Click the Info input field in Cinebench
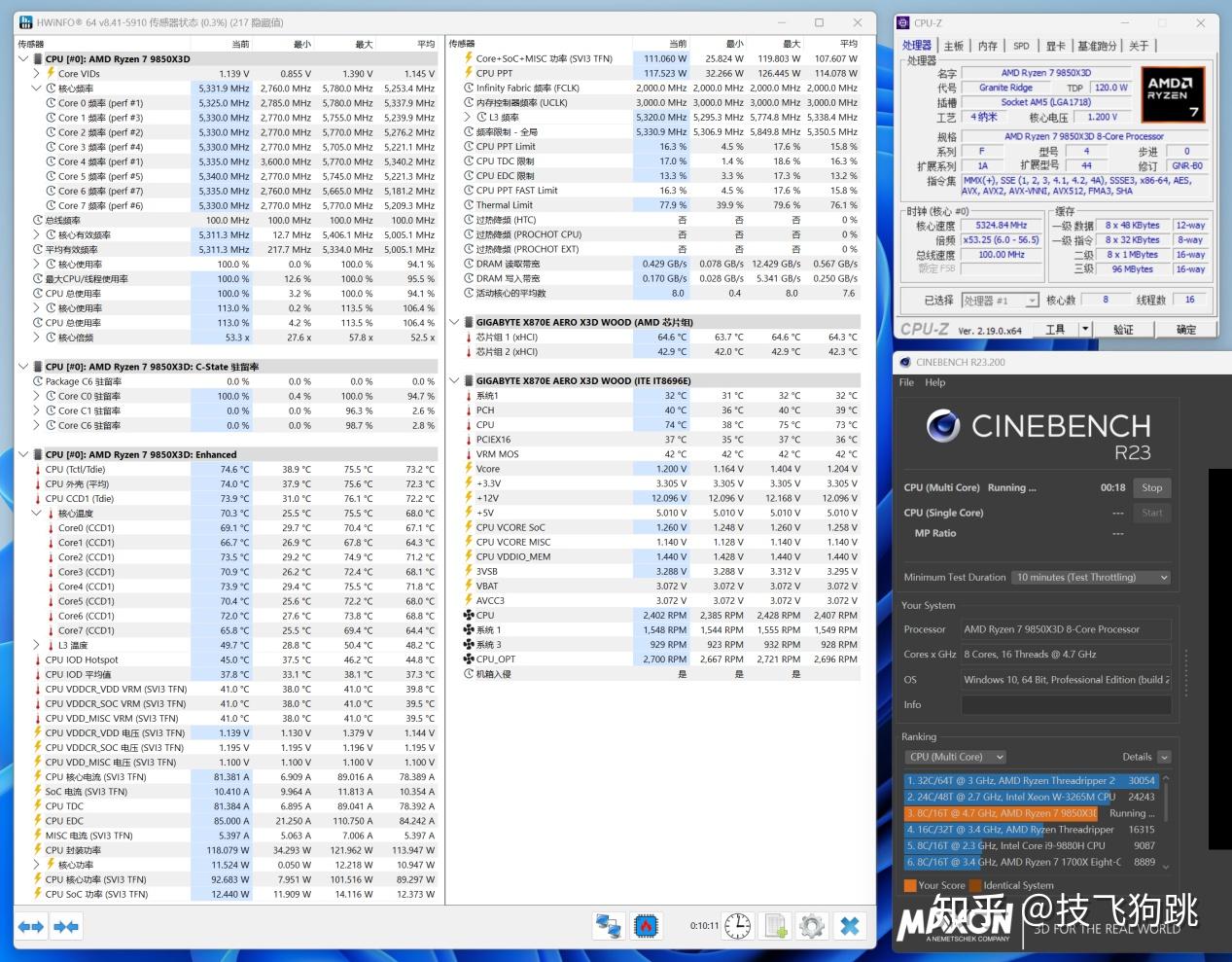 (x=1066, y=705)
